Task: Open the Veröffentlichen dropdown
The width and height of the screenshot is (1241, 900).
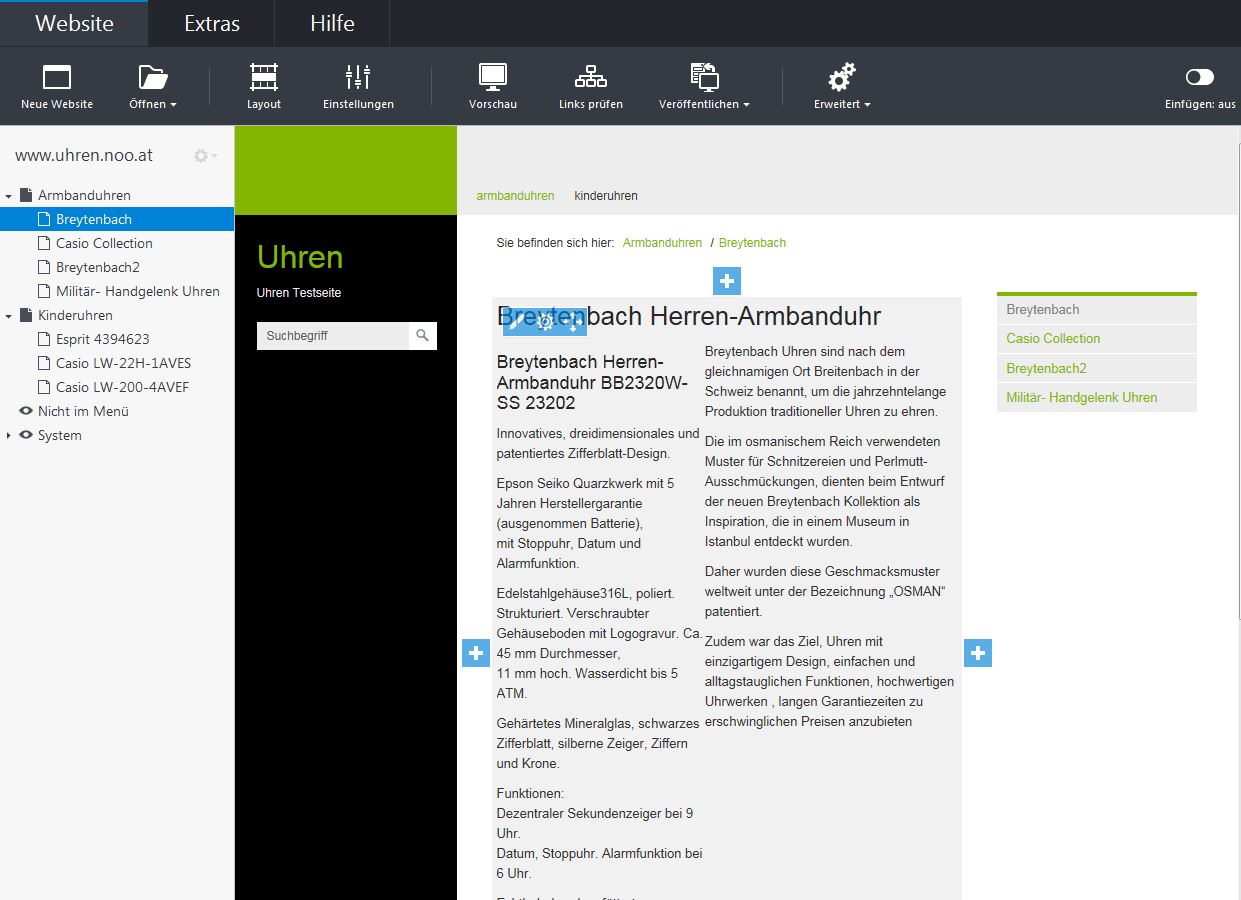Action: pos(704,86)
